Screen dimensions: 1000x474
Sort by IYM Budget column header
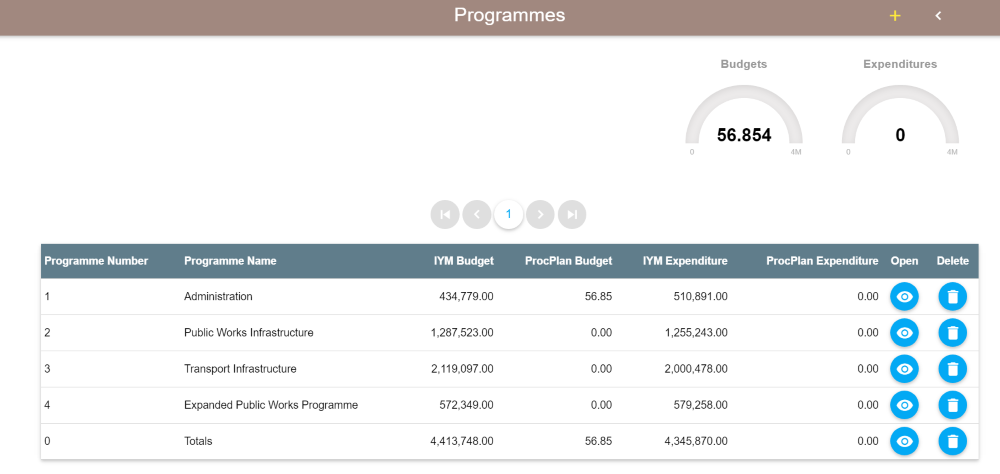point(463,261)
